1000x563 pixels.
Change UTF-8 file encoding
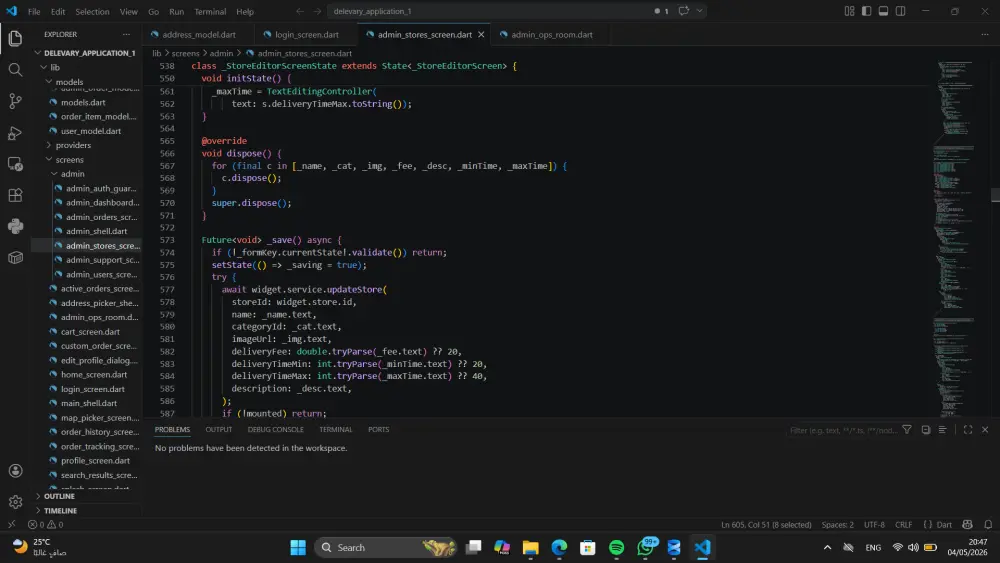[x=874, y=525]
